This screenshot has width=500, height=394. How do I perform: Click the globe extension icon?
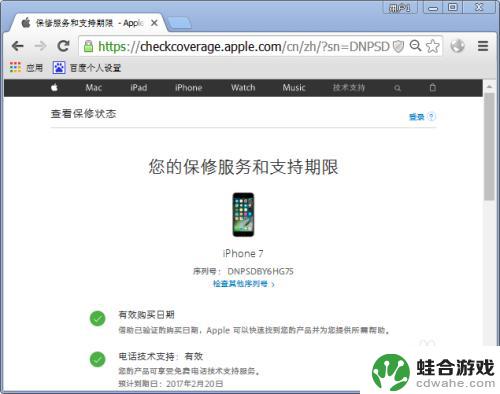coord(457,46)
